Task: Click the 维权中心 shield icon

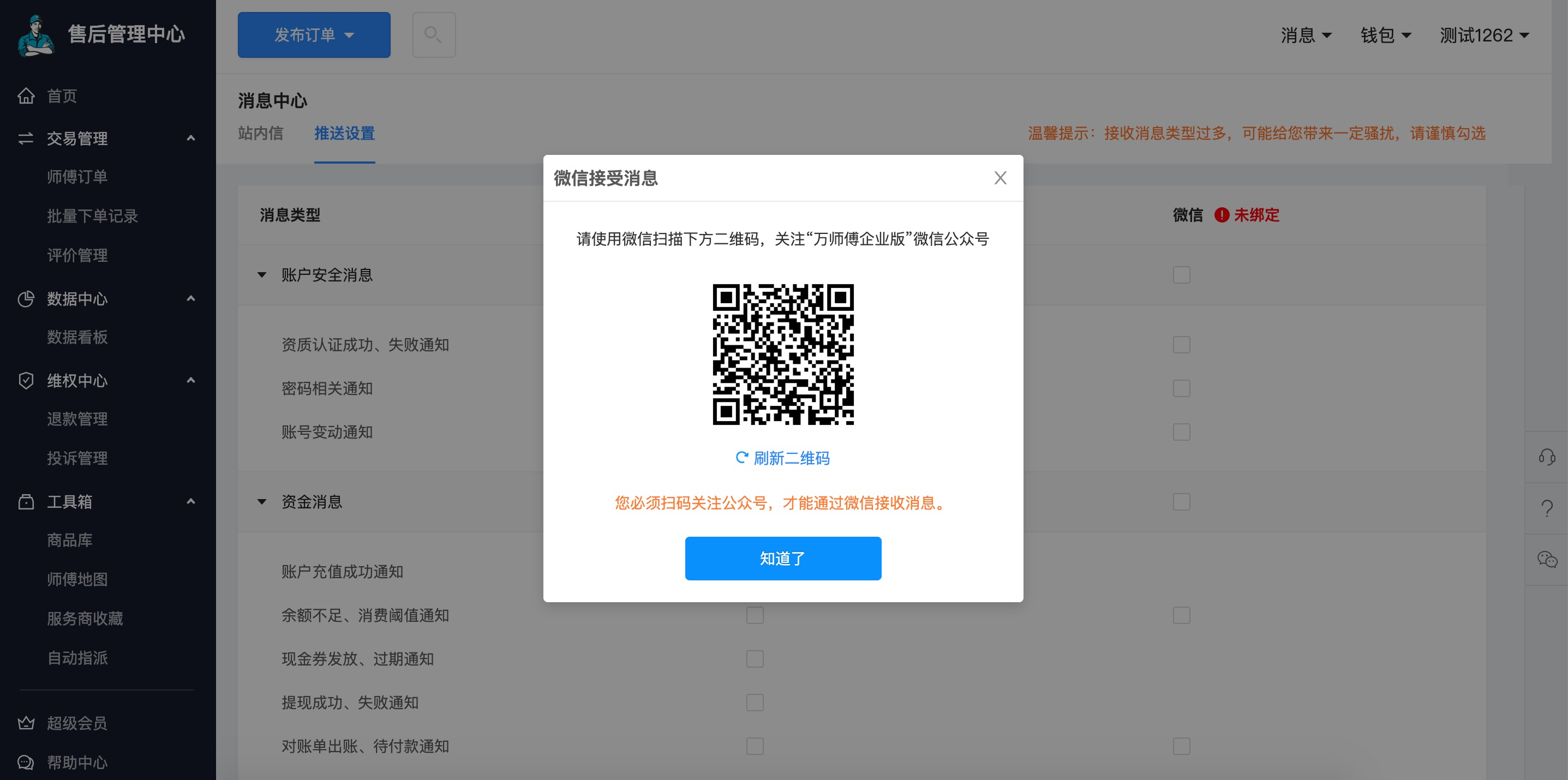Action: pos(26,380)
